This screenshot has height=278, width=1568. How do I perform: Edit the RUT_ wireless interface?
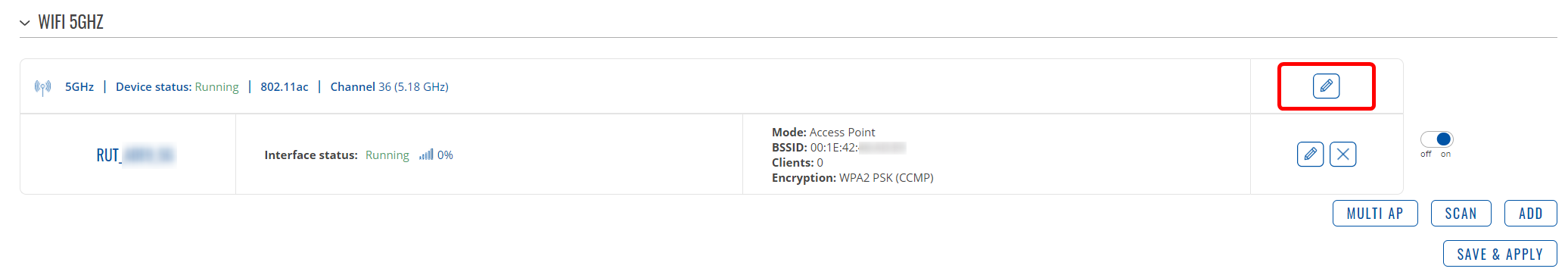pos(1310,155)
